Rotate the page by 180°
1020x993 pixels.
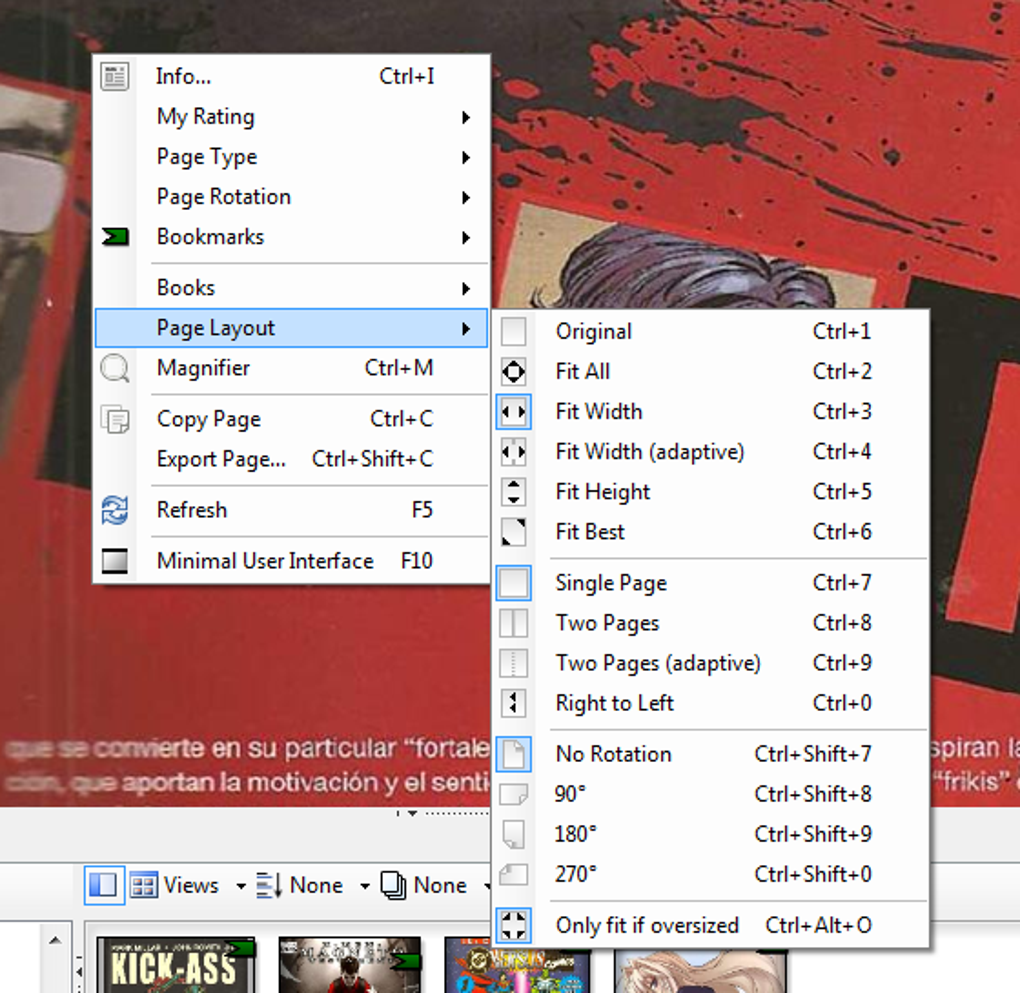point(711,834)
